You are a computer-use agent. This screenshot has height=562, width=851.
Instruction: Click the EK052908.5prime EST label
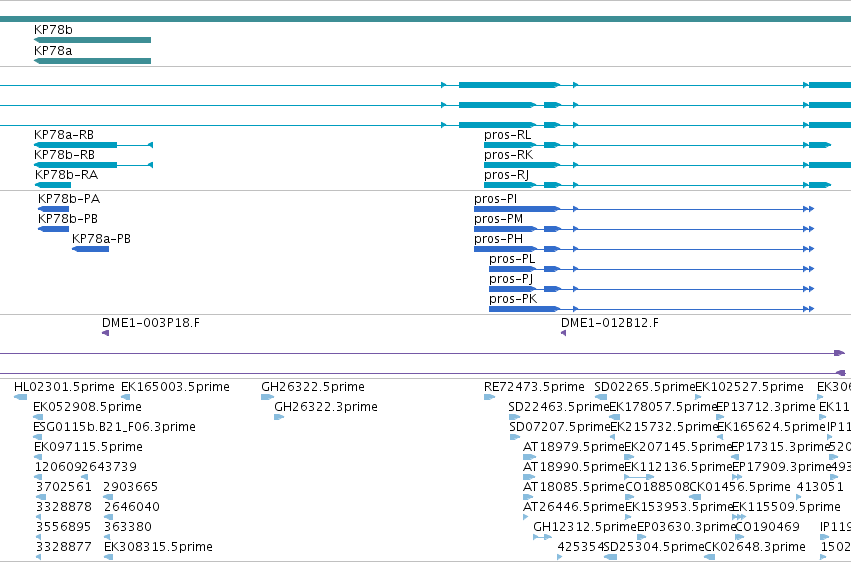(87, 407)
